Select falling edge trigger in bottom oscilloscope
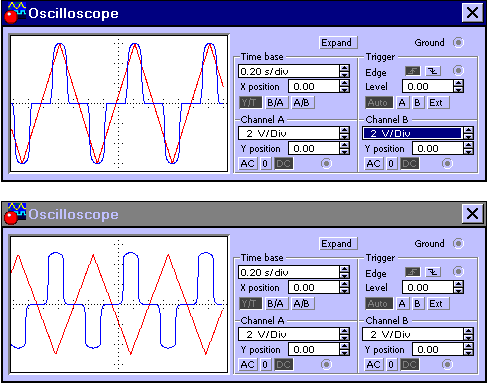Image resolution: width=489 pixels, height=385 pixels. 433,272
